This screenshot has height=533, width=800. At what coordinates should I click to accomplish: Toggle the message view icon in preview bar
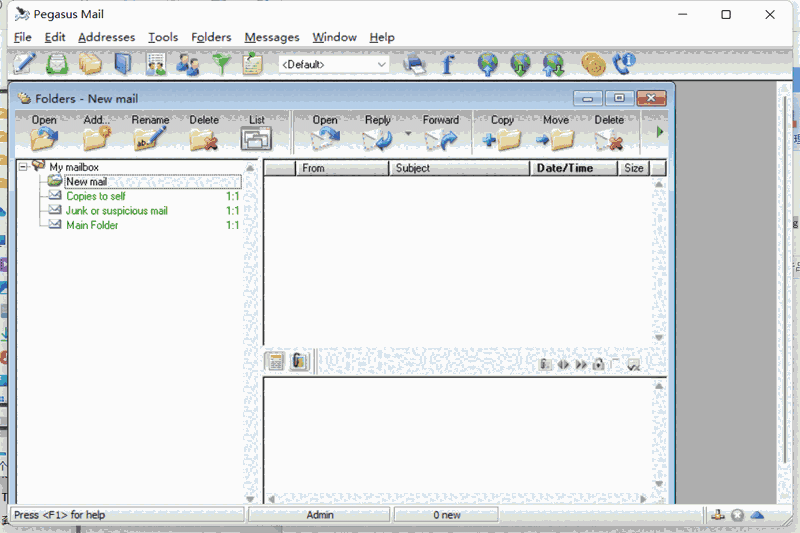[275, 362]
